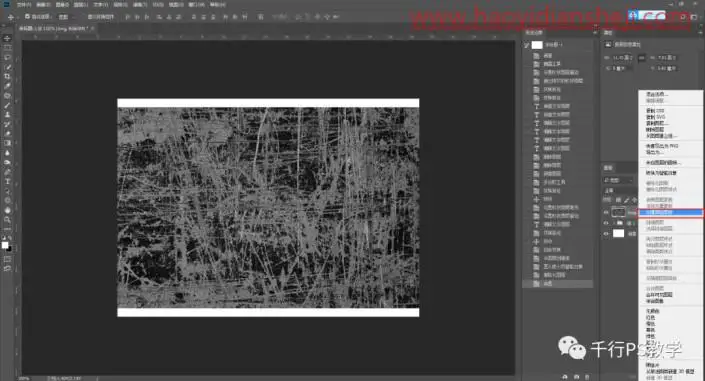Toggle Show Transform Controls checkbox
This screenshot has width=705, height=381.
tap(90, 17)
